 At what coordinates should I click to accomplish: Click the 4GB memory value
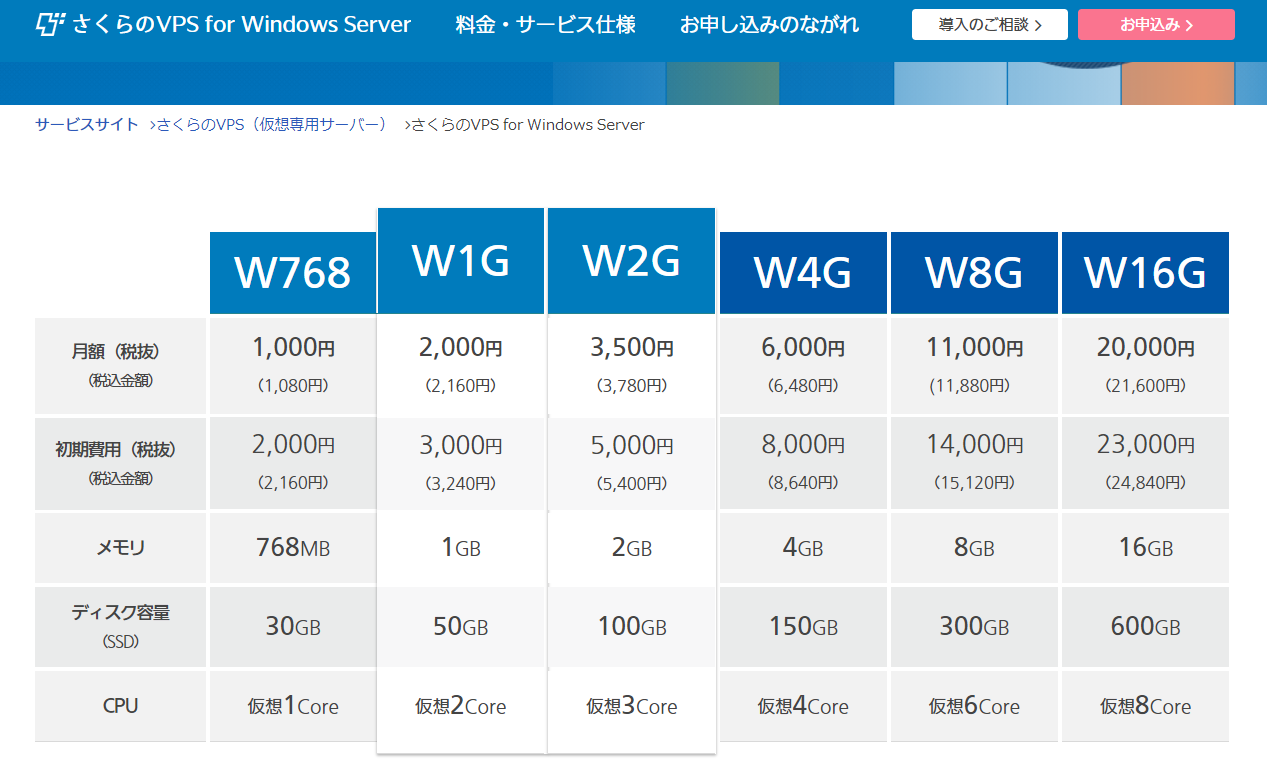coord(803,548)
